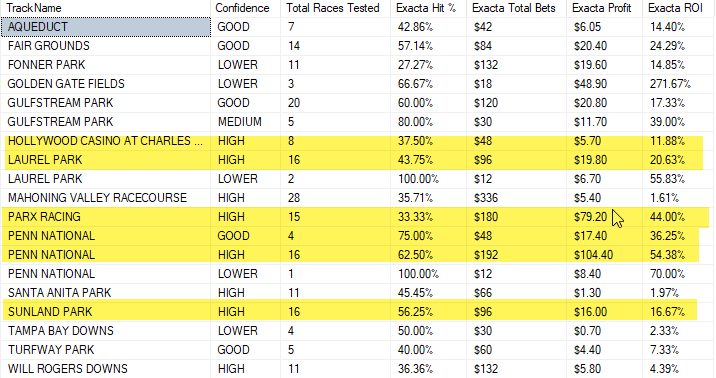Select the WILL ROGERS DOWNS cell

tap(105, 369)
